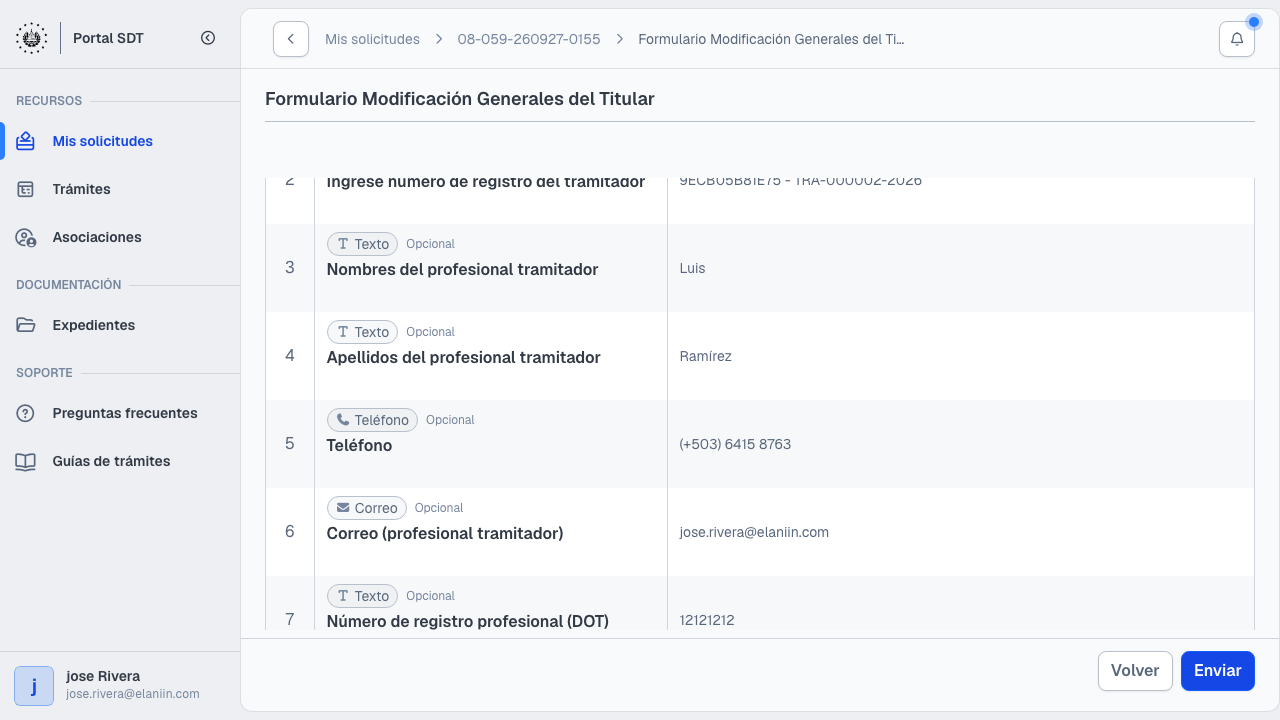Click the Mis solicitudes inbox icon
Viewport: 1280px width, 720px height.
[x=26, y=141]
